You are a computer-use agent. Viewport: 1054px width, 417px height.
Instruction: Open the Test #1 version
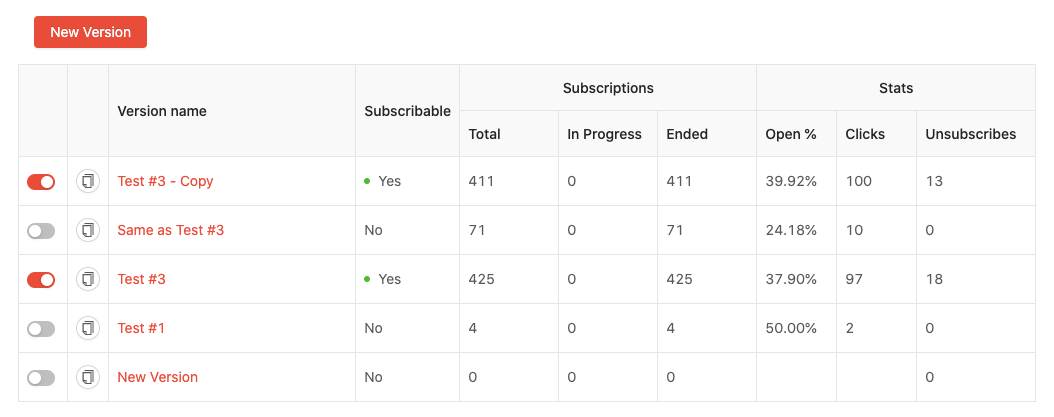141,328
